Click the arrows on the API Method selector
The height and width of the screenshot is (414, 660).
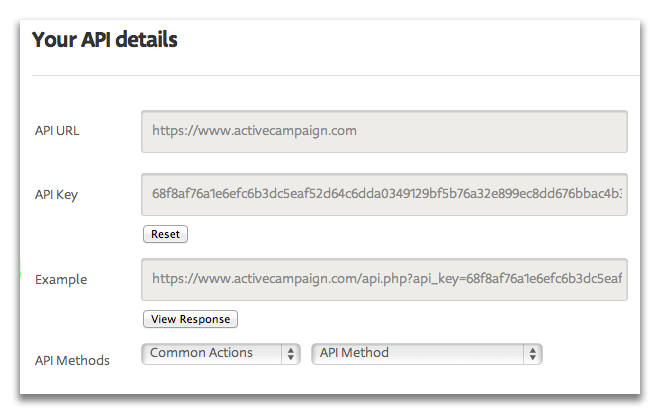tap(533, 354)
